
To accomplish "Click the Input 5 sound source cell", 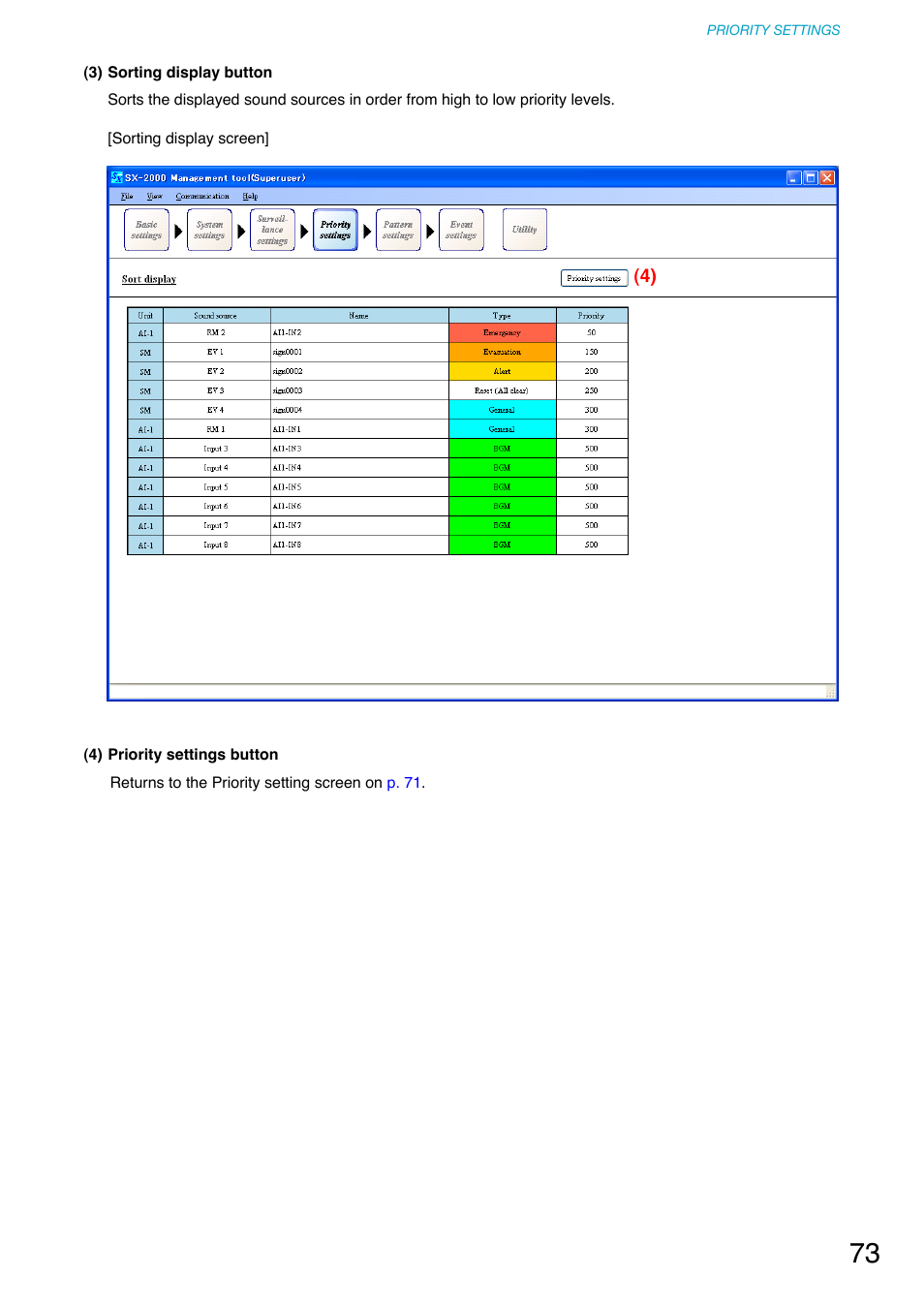I will pyautogui.click(x=217, y=487).
